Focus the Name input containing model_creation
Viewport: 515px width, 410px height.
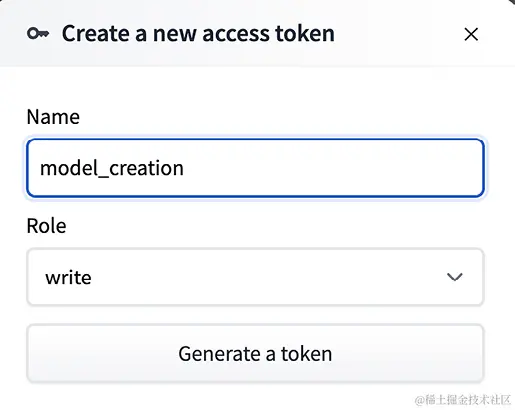point(255,168)
